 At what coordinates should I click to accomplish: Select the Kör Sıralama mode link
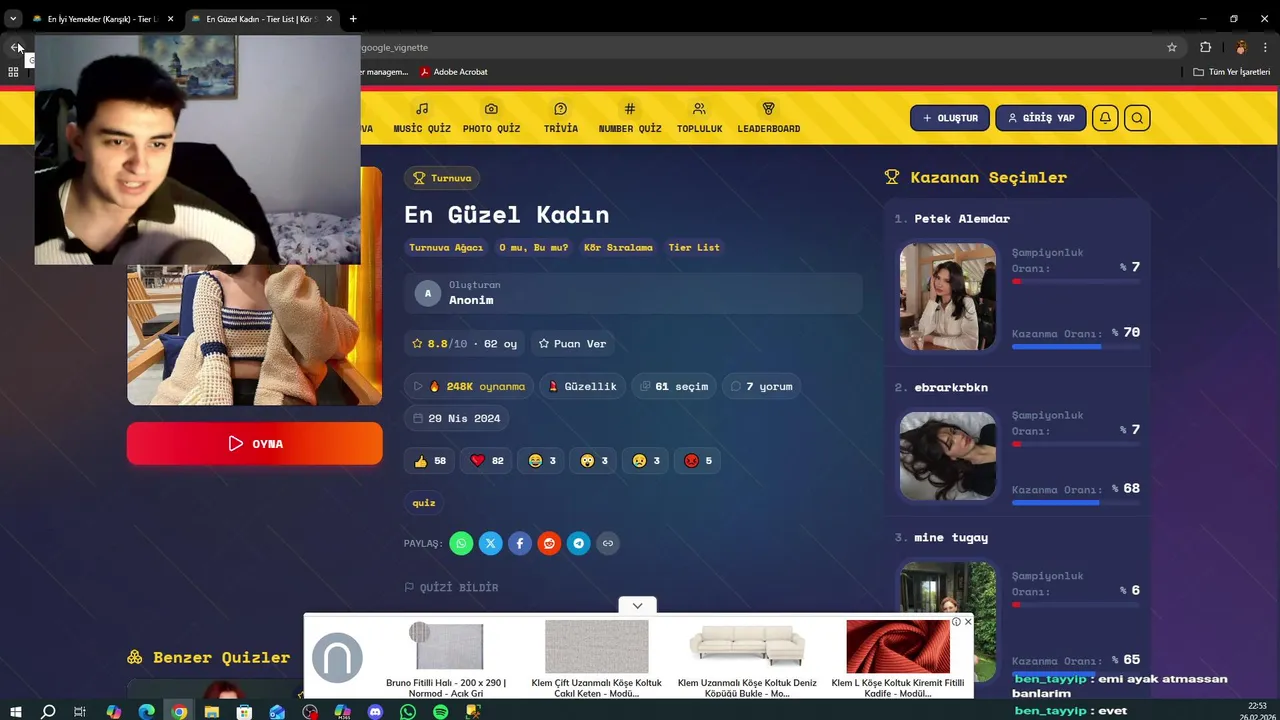click(618, 247)
